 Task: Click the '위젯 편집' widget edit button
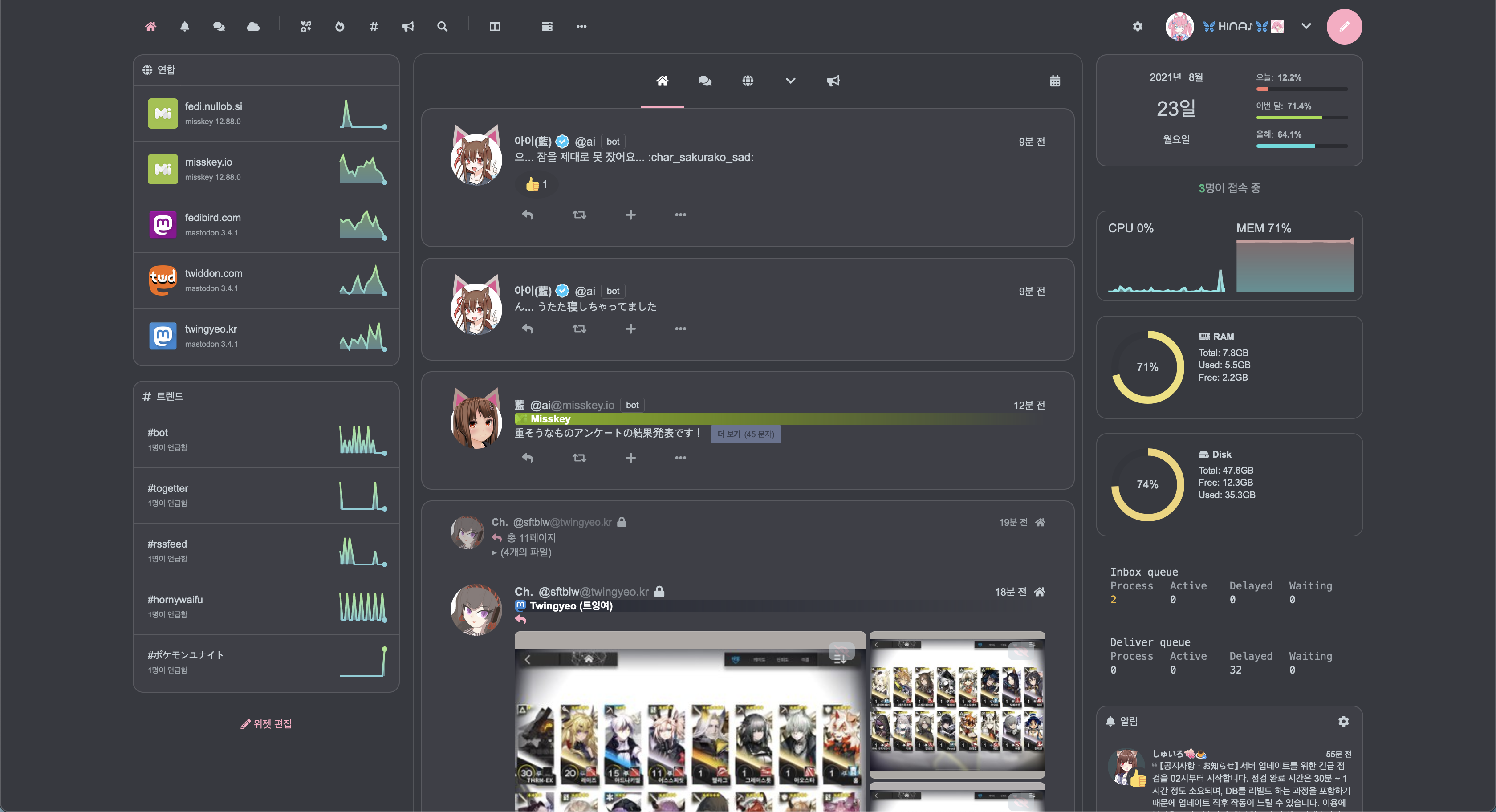[266, 724]
